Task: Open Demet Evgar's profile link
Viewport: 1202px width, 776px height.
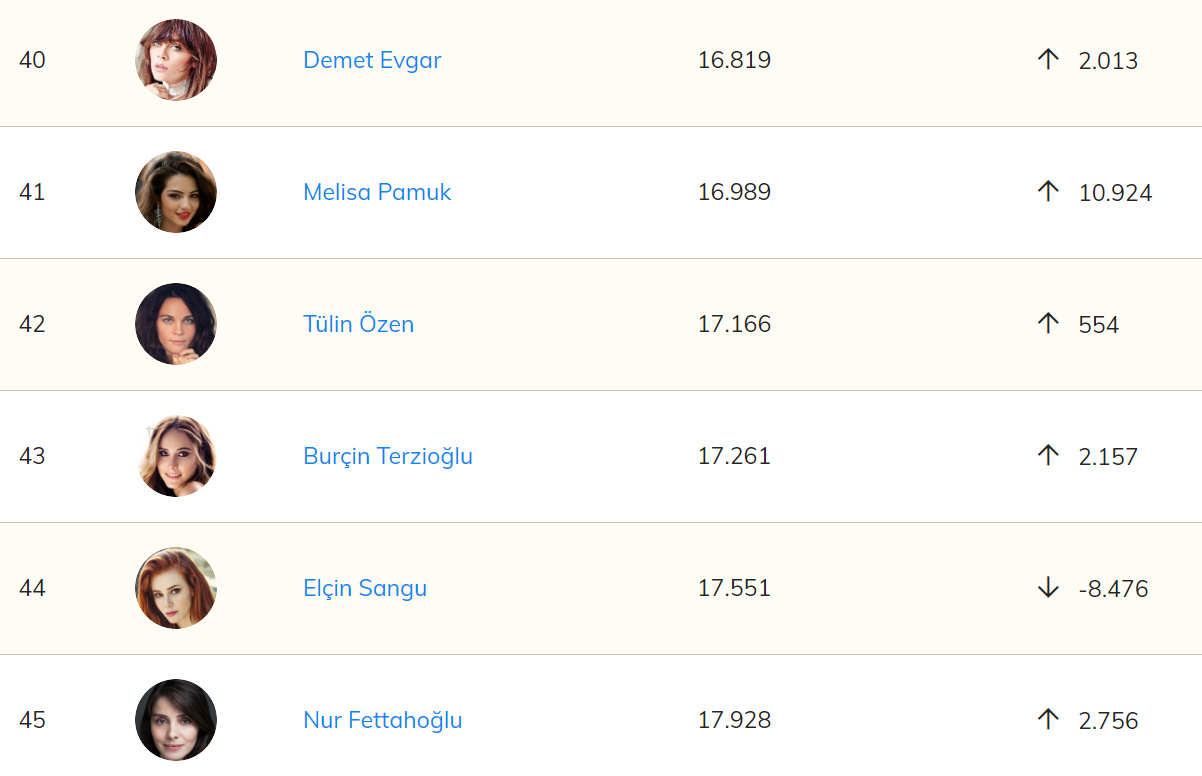Action: [372, 60]
